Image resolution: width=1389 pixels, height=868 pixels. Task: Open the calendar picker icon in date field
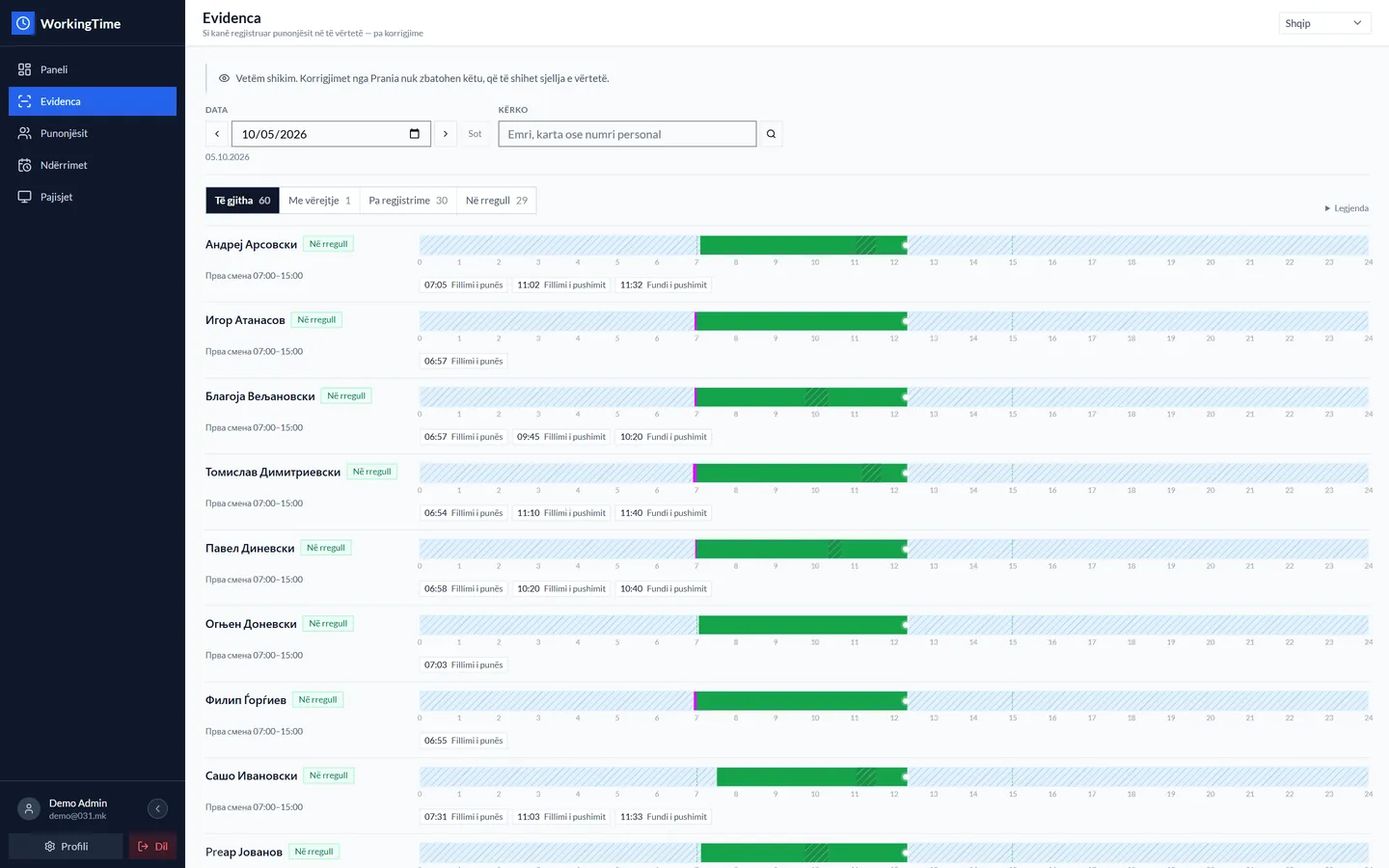[415, 134]
